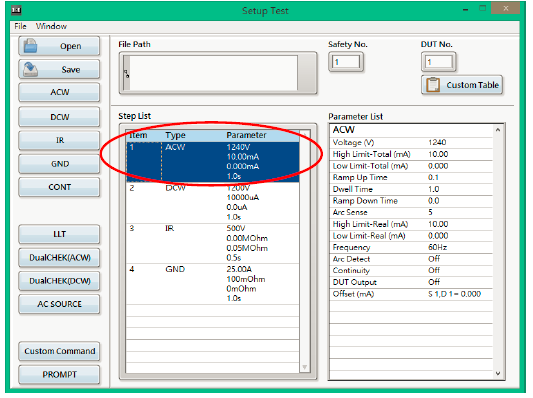Click the Low Limit-Real (mA) row
This screenshot has width=533, height=398.
pyautogui.click(x=411, y=236)
